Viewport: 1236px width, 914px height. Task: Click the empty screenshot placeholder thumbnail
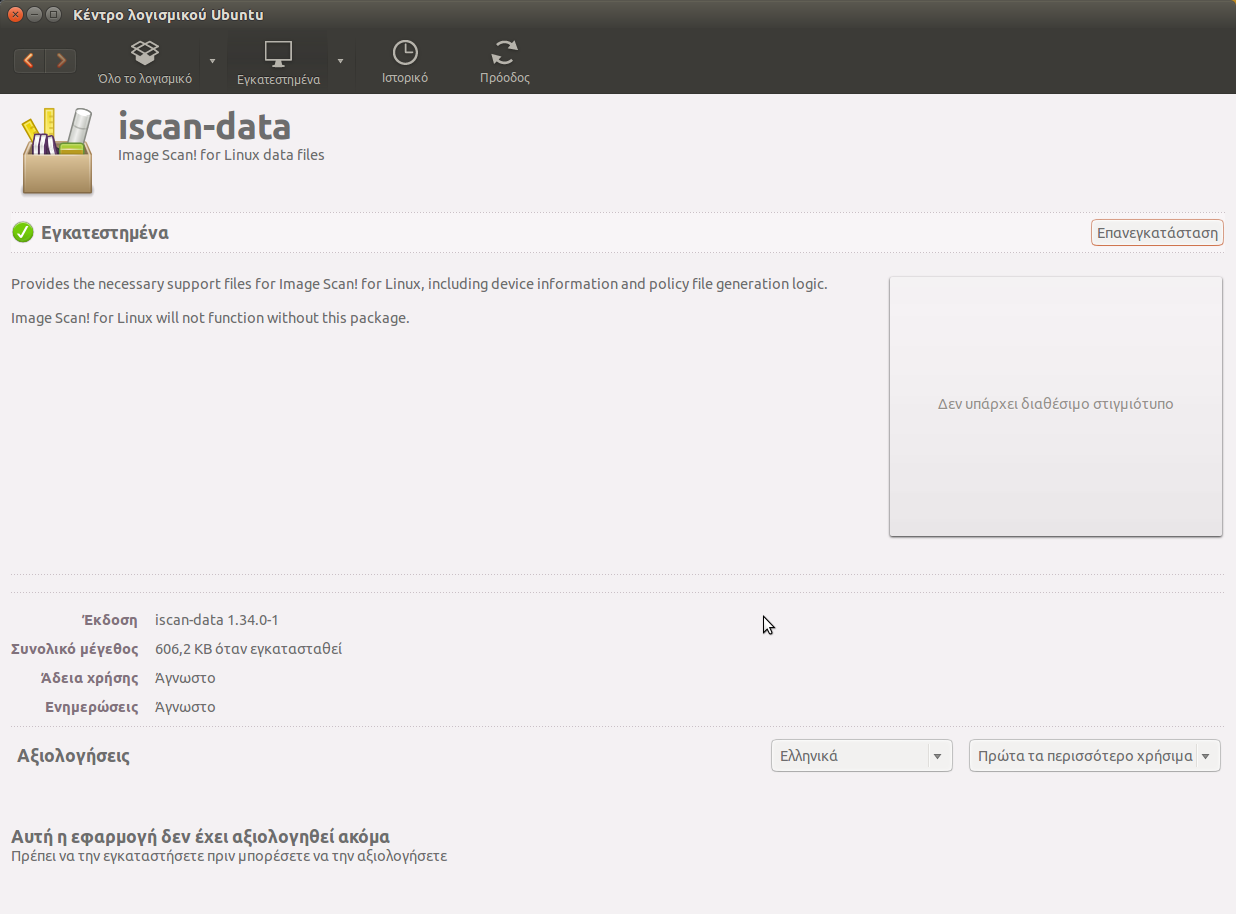click(1055, 405)
